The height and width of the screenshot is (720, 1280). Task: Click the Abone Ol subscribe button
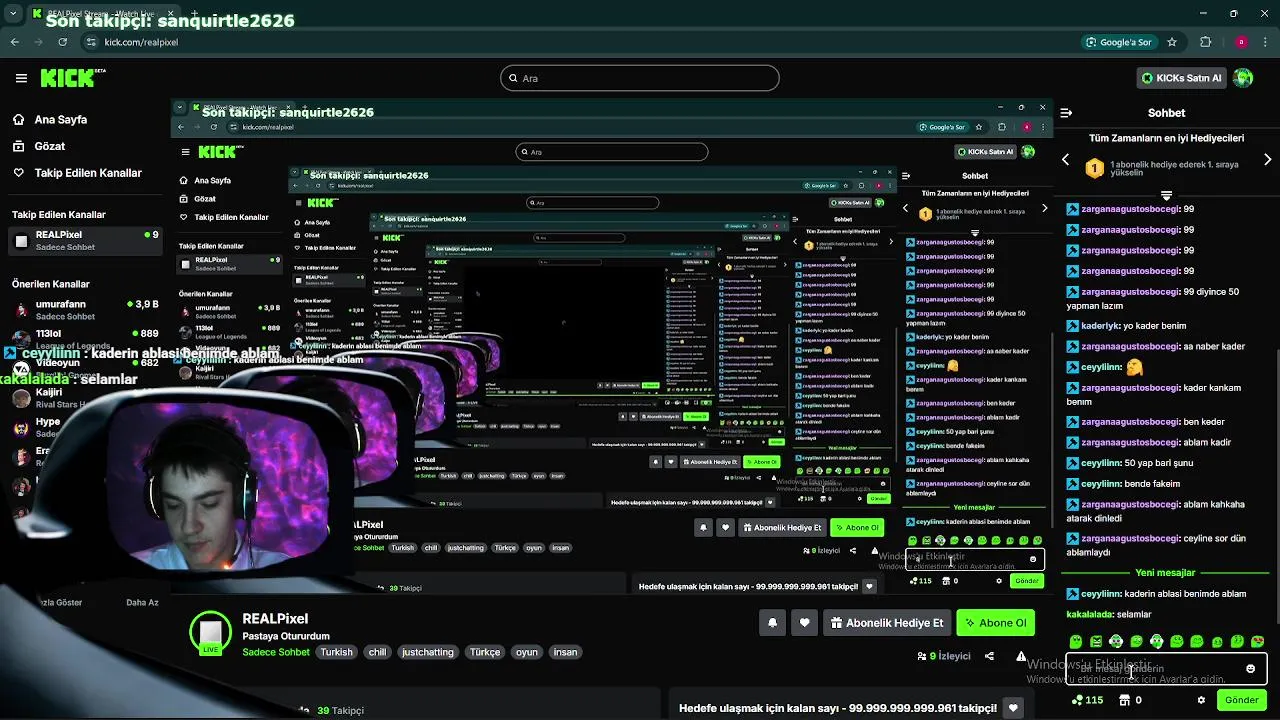click(995, 623)
